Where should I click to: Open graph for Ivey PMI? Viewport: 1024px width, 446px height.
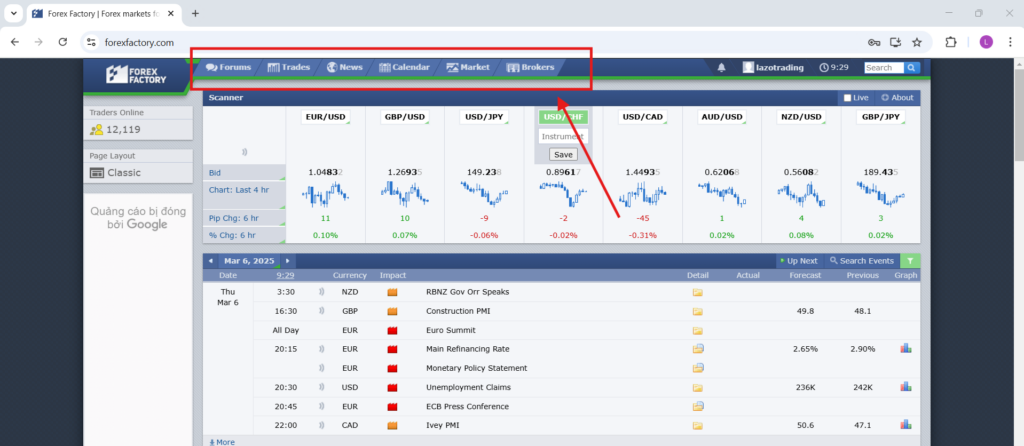906,424
